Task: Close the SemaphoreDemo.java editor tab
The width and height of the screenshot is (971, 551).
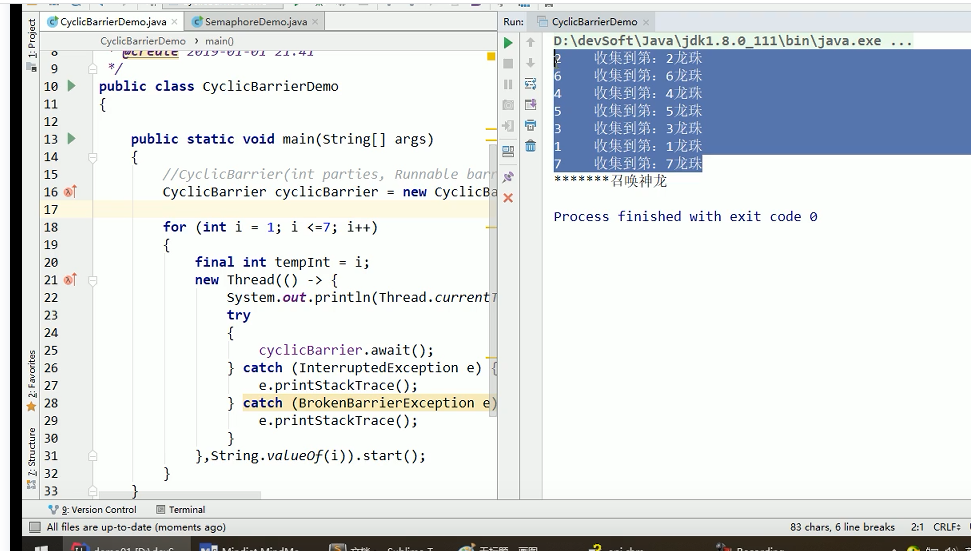Action: click(x=315, y=22)
